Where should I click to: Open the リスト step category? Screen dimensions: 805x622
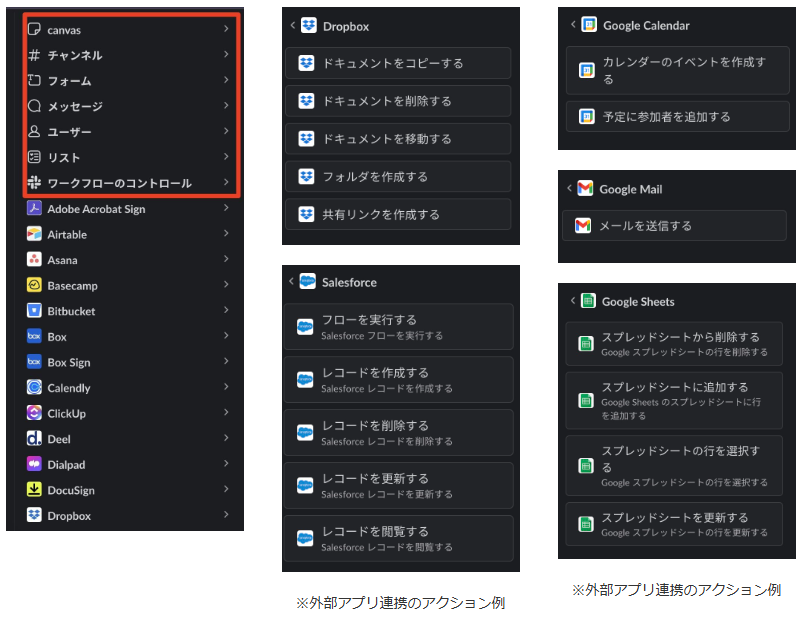[129, 157]
